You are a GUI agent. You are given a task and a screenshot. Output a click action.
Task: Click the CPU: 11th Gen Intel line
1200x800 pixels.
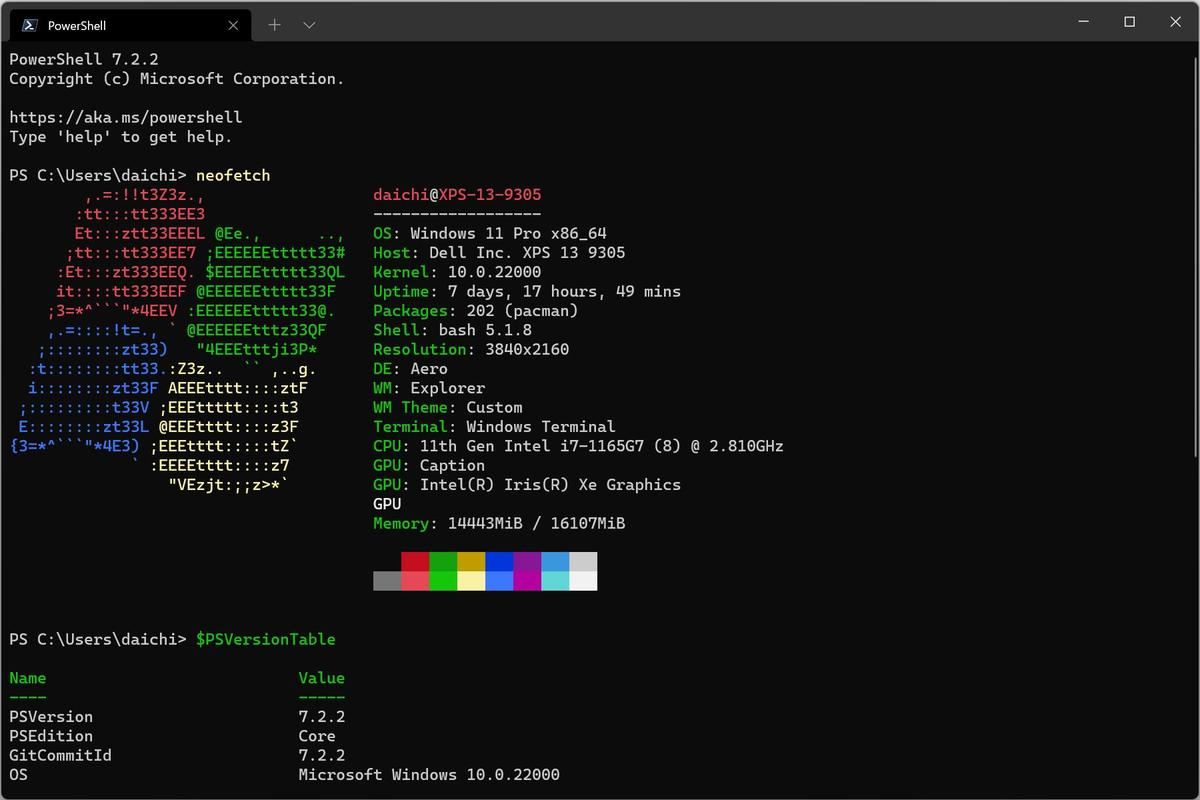click(578, 446)
